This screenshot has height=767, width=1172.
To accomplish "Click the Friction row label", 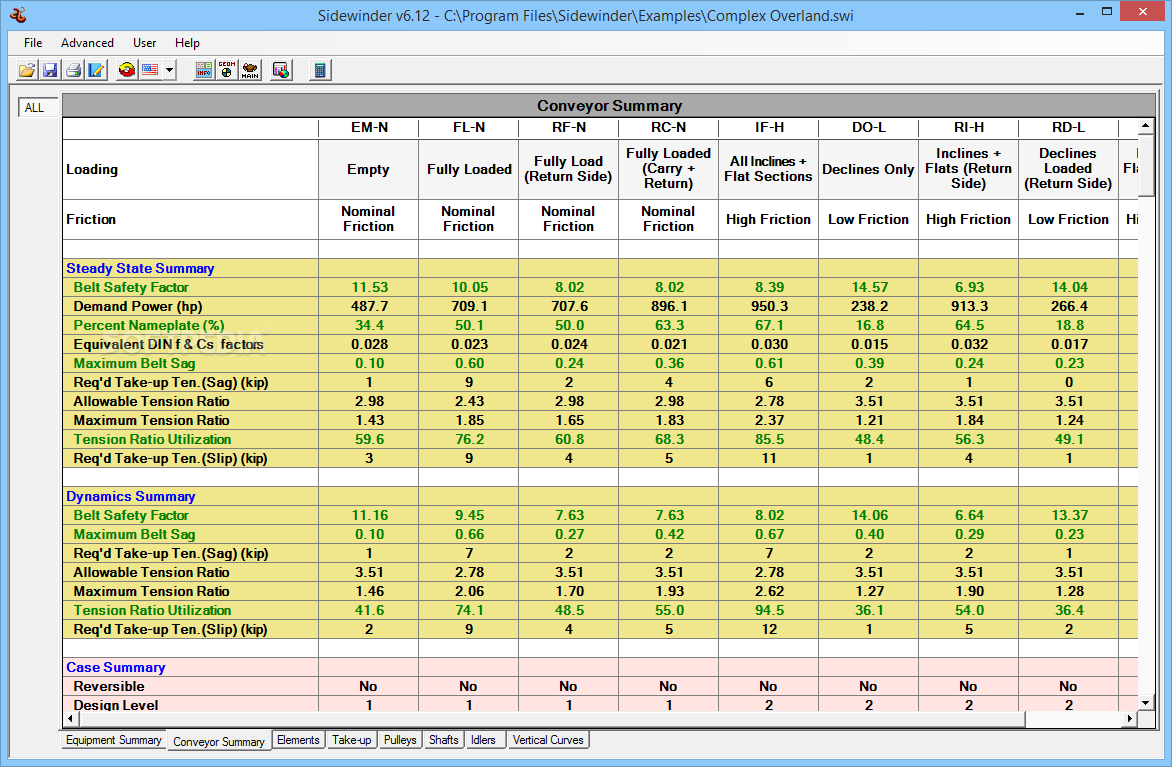I will coord(91,220).
